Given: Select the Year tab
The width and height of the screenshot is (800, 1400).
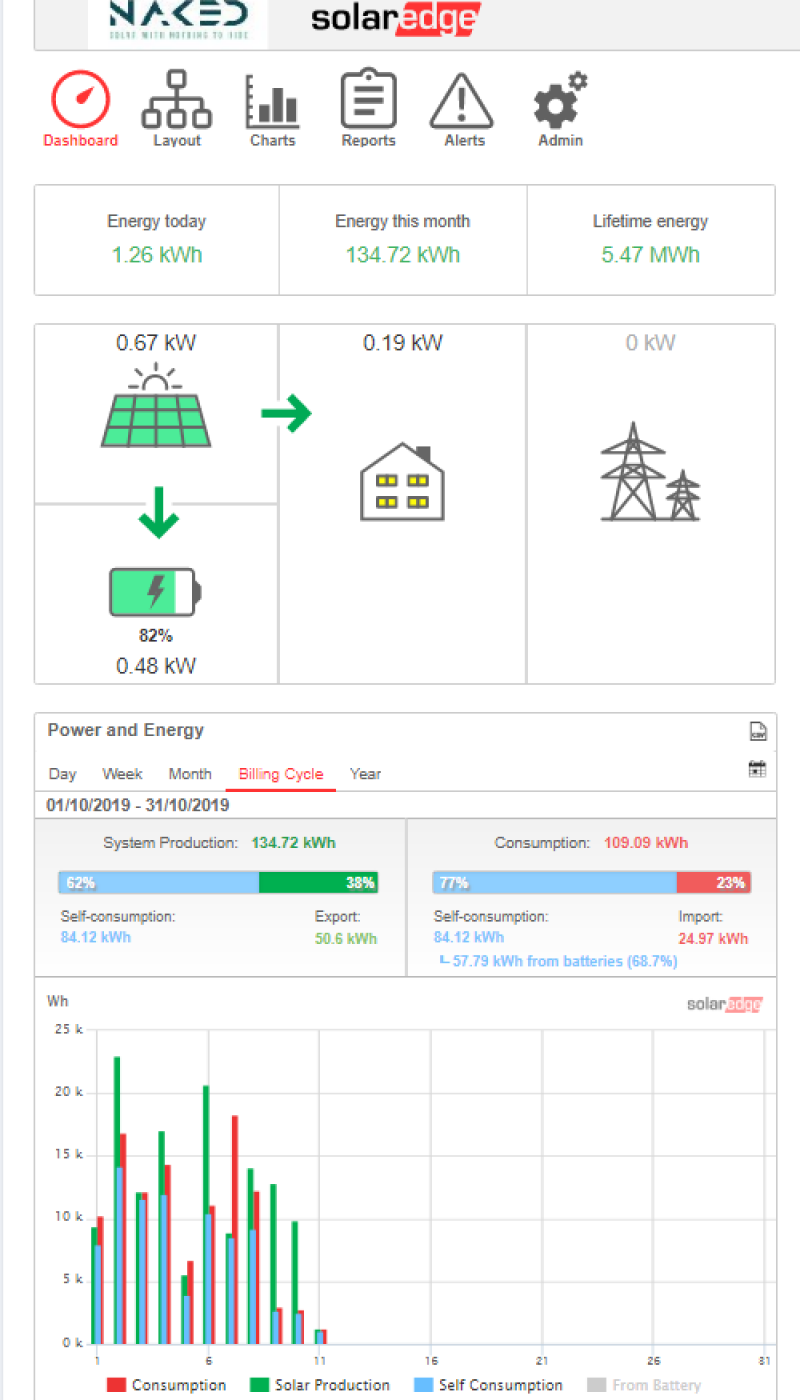Looking at the screenshot, I should (365, 774).
